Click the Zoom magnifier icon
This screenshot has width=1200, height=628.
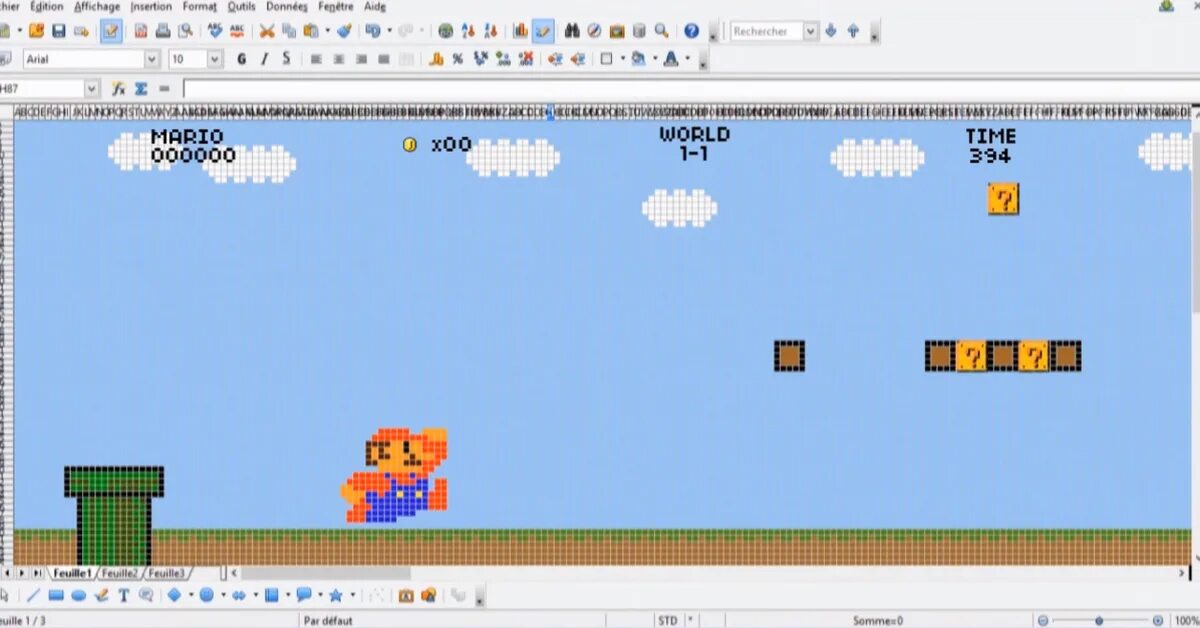(661, 31)
